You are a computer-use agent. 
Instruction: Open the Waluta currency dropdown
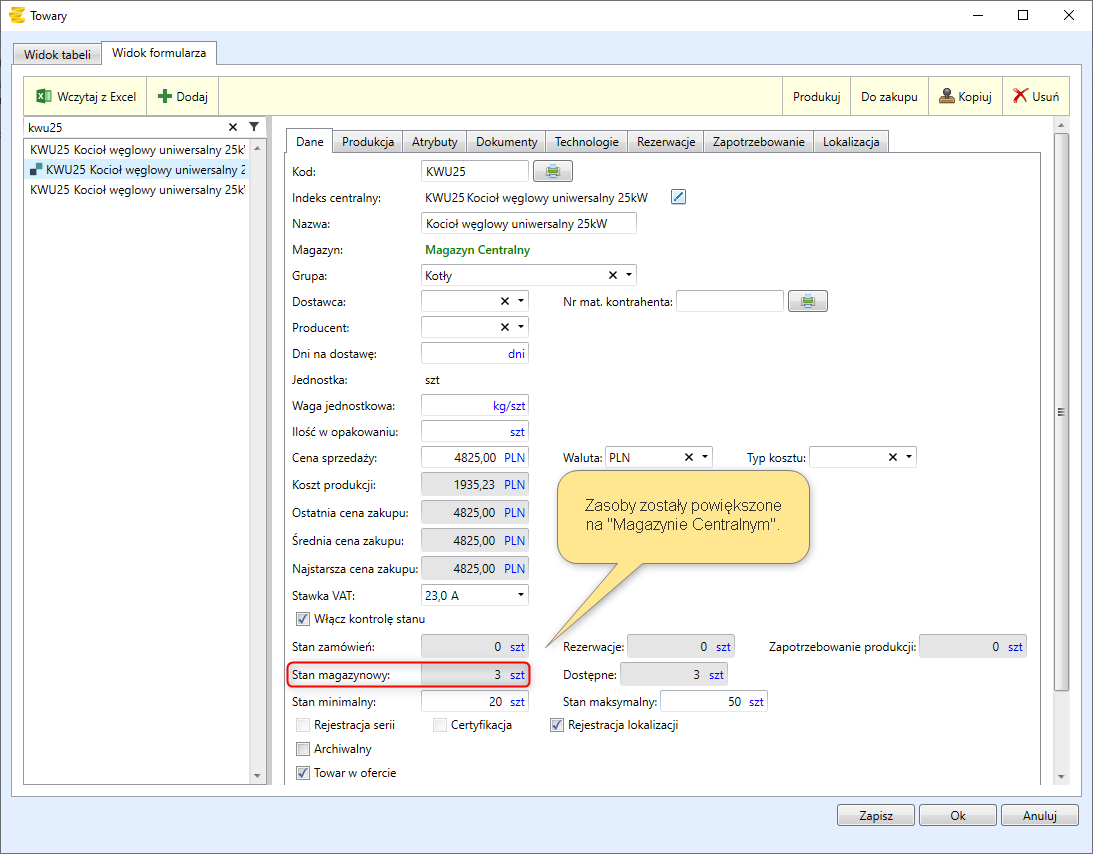[x=706, y=457]
